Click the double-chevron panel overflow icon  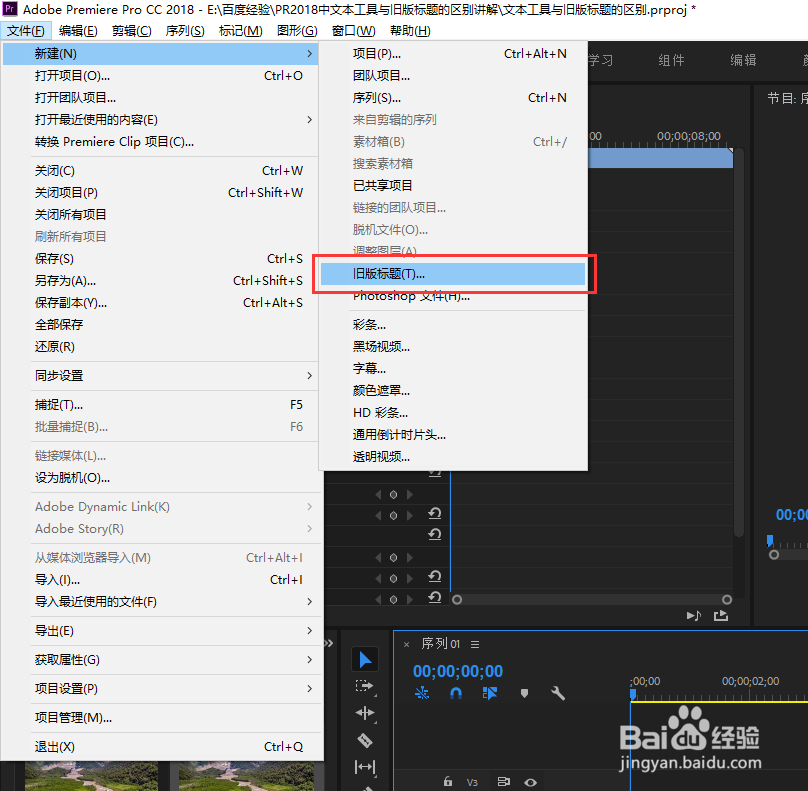coord(329,643)
